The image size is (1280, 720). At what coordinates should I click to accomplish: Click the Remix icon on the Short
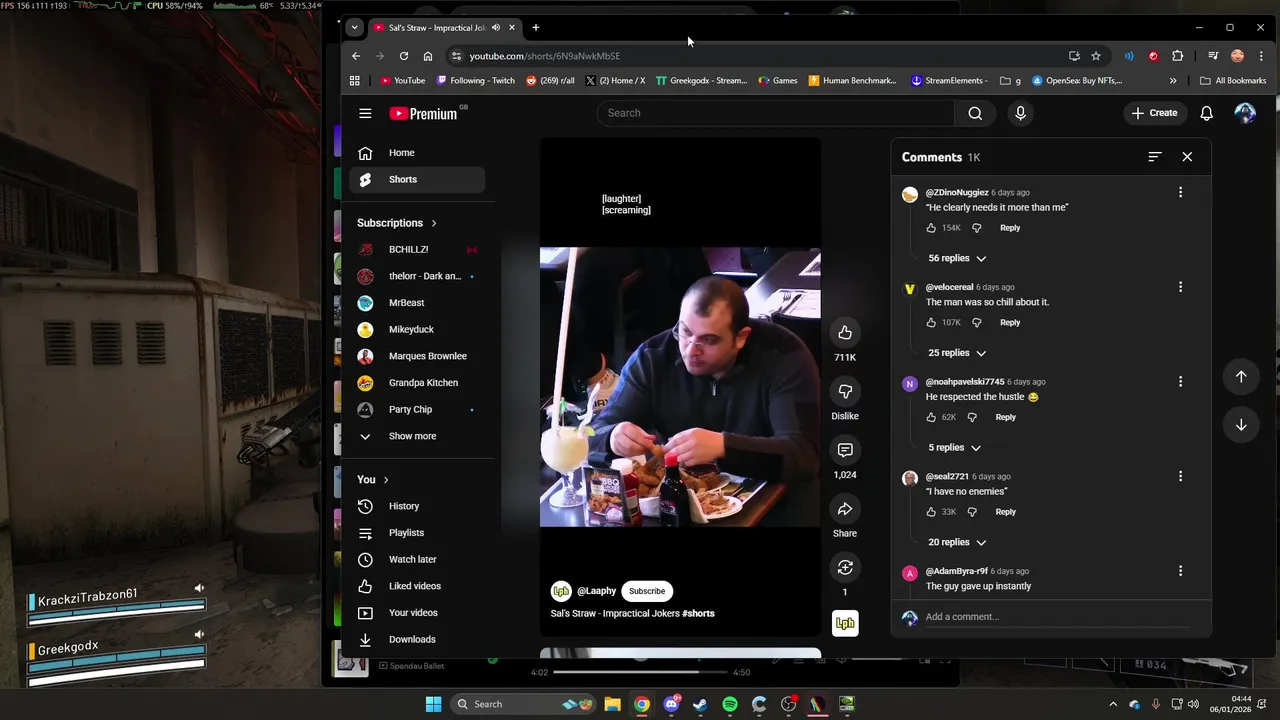point(845,568)
